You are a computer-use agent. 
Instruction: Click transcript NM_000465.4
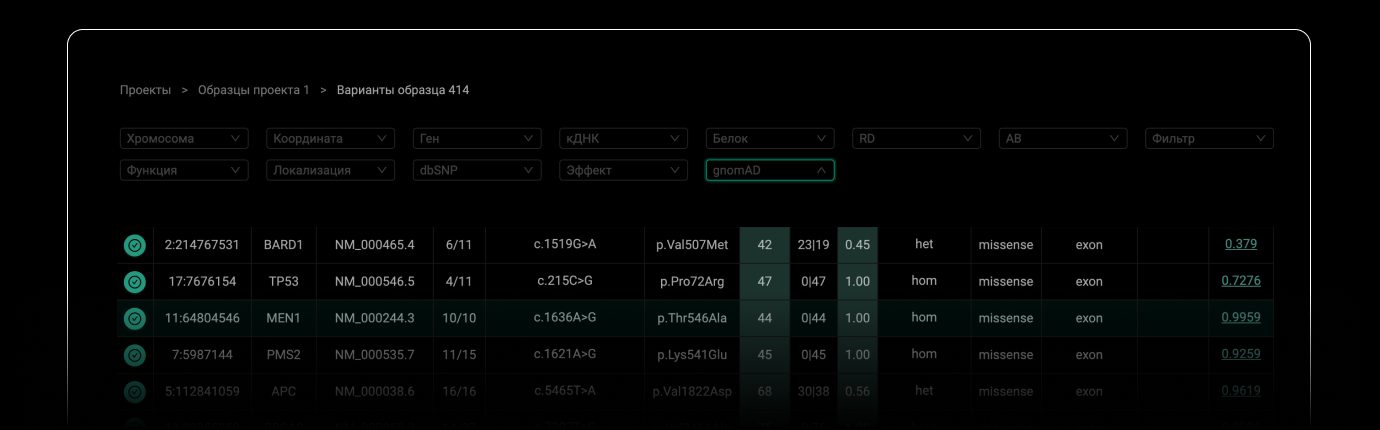[x=374, y=245]
